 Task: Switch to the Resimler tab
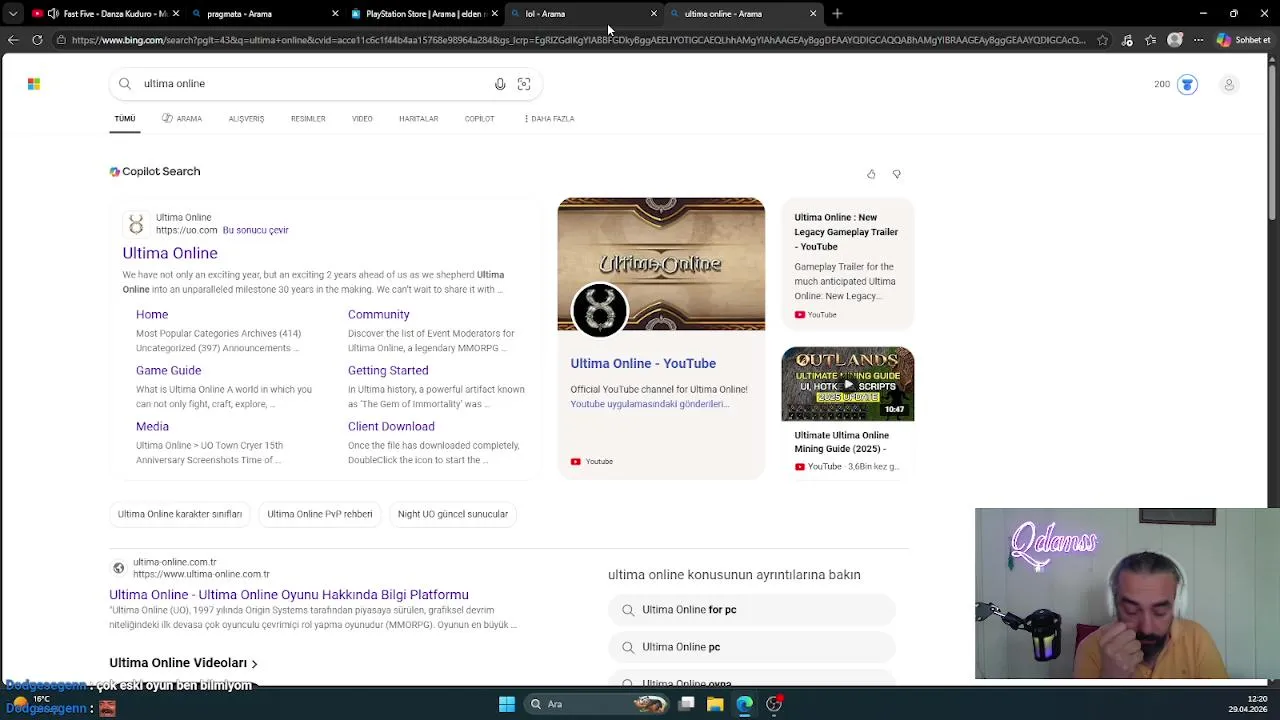(x=308, y=118)
